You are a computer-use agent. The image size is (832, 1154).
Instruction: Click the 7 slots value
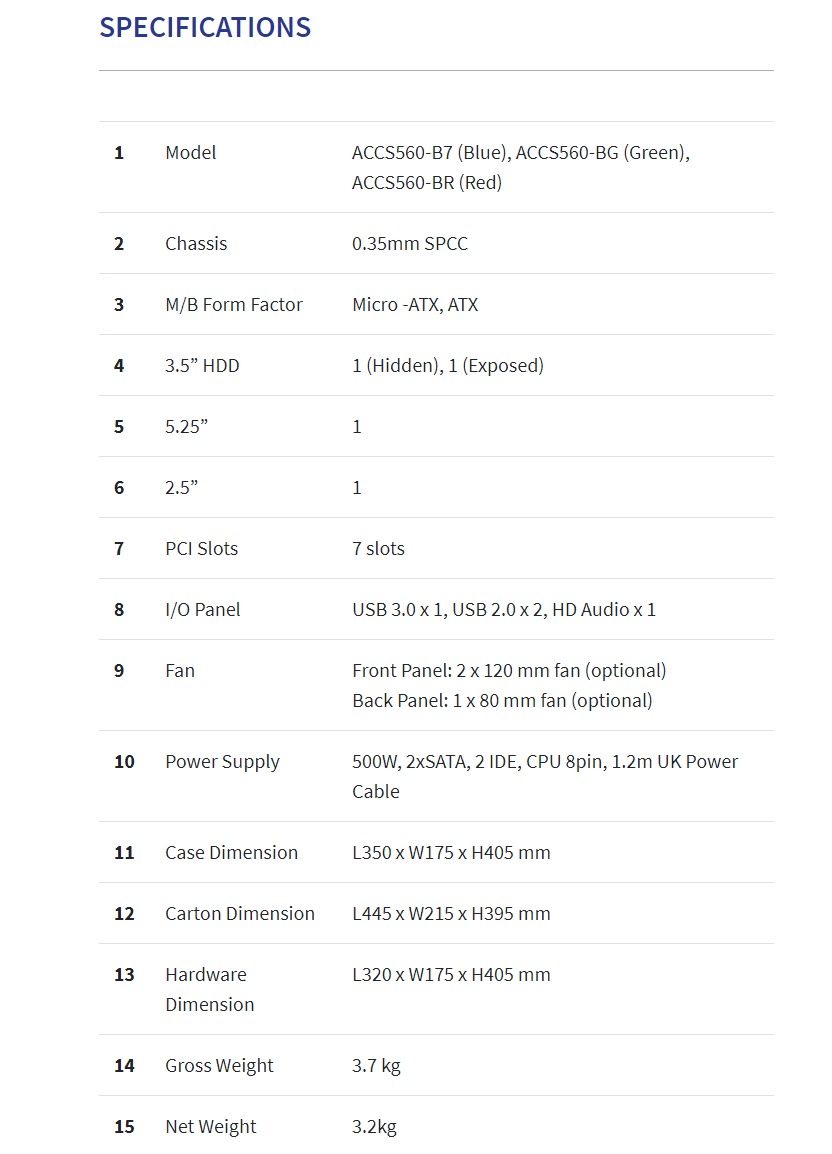378,549
